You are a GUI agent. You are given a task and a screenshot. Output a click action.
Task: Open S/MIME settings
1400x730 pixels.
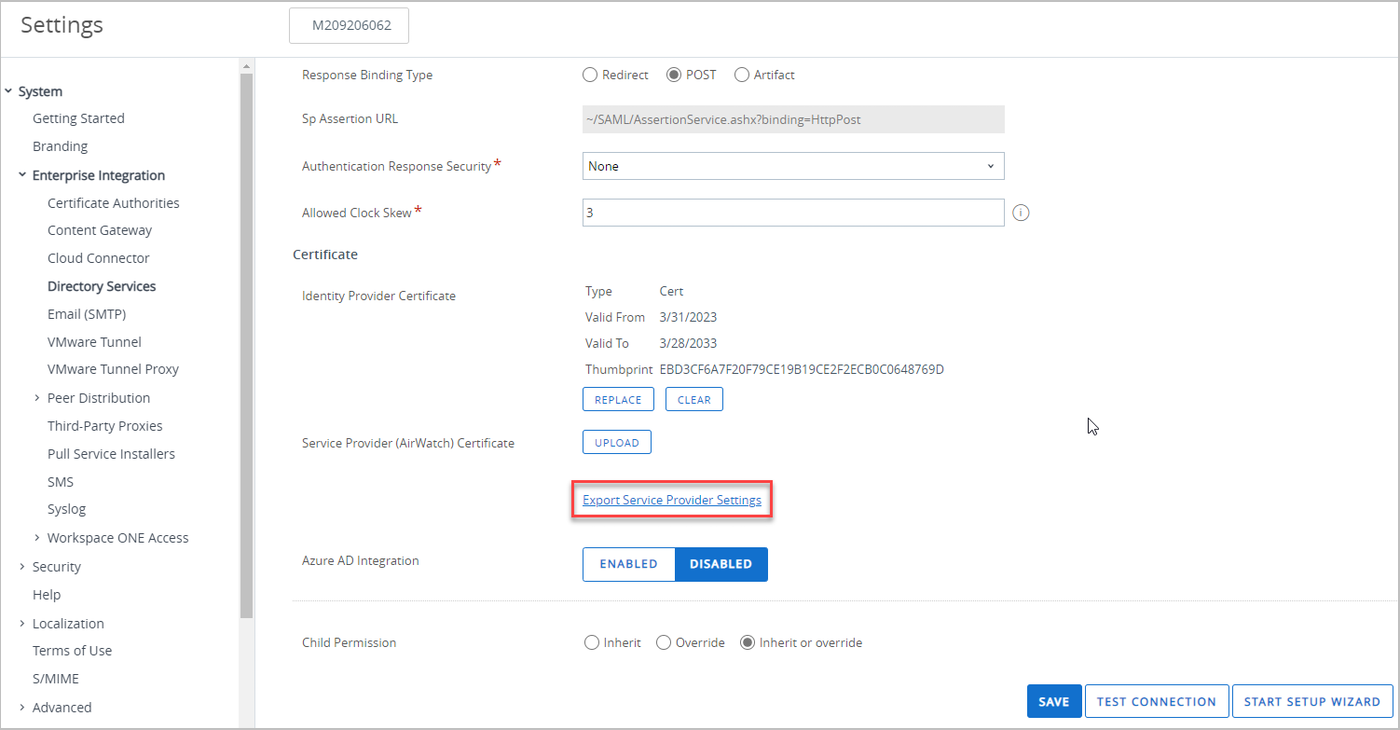[x=55, y=679]
